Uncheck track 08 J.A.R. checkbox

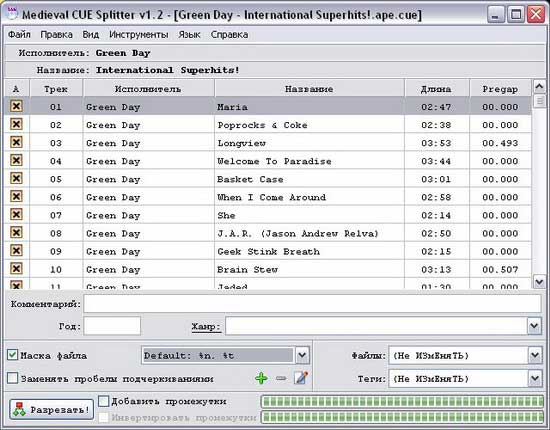coord(16,233)
